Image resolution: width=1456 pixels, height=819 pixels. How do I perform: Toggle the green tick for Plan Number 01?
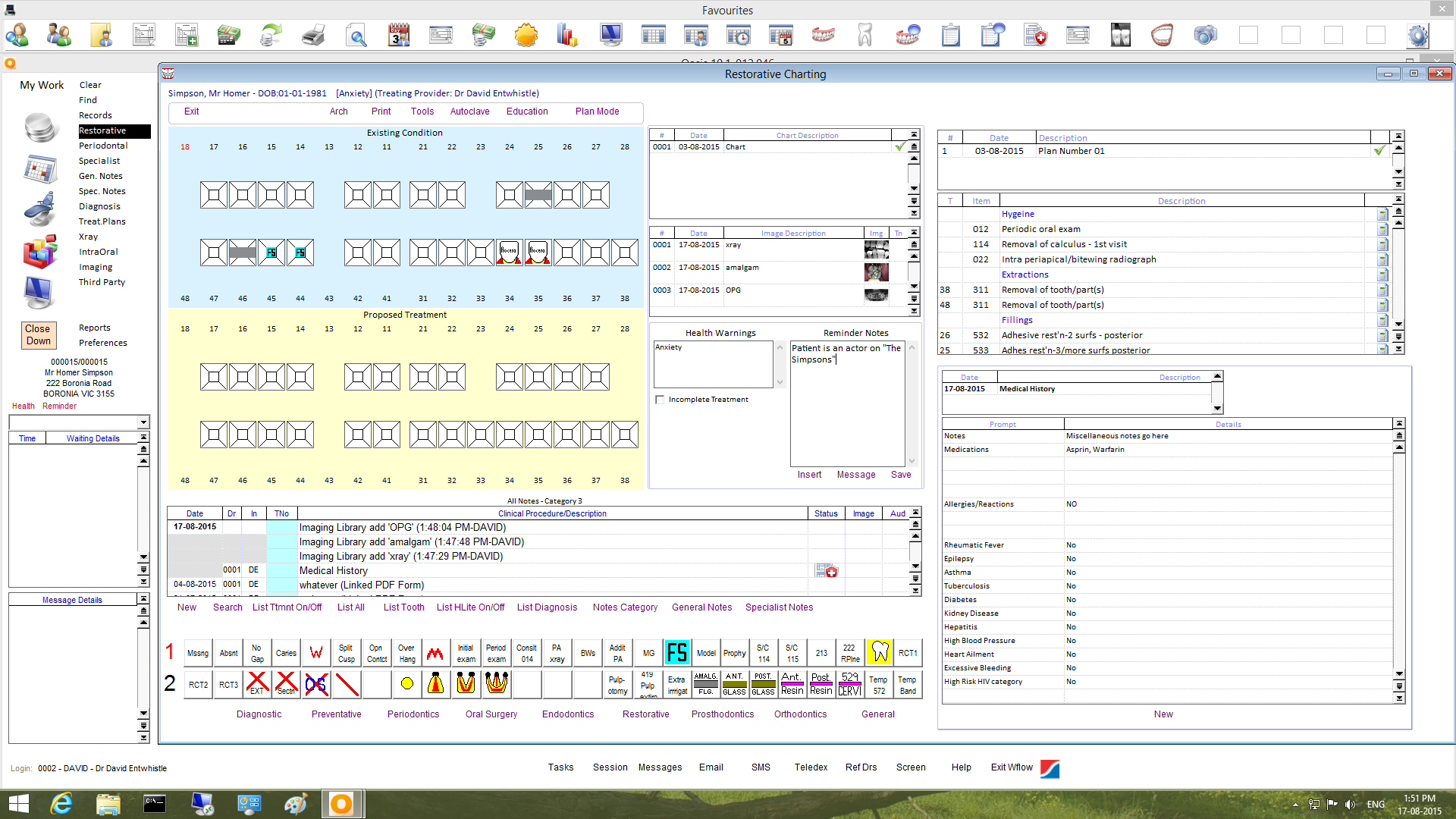[1379, 151]
